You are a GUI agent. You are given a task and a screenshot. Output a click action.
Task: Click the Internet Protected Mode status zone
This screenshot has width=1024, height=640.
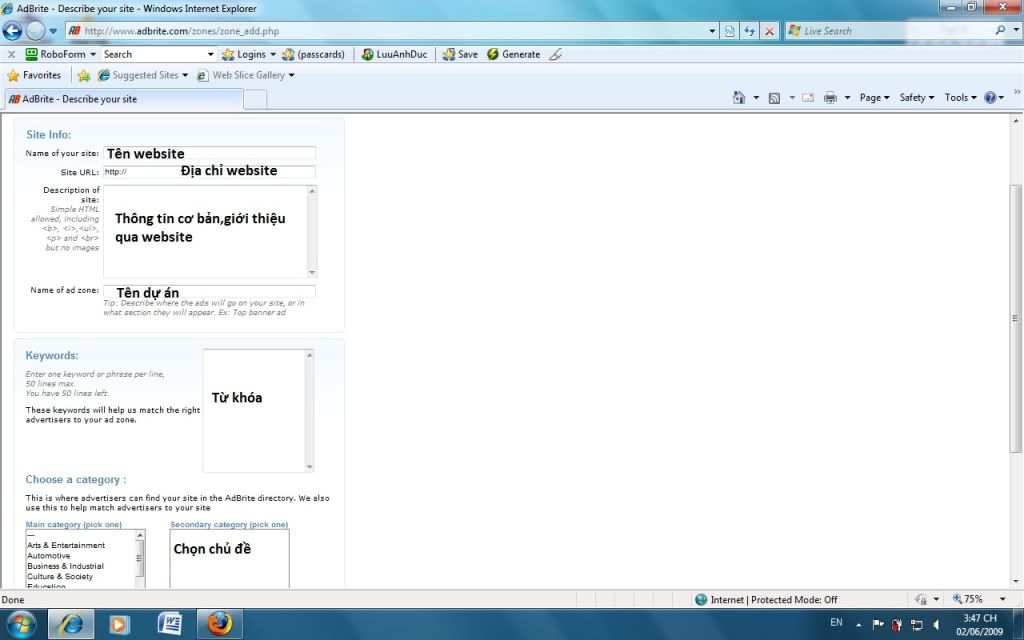click(x=766, y=600)
